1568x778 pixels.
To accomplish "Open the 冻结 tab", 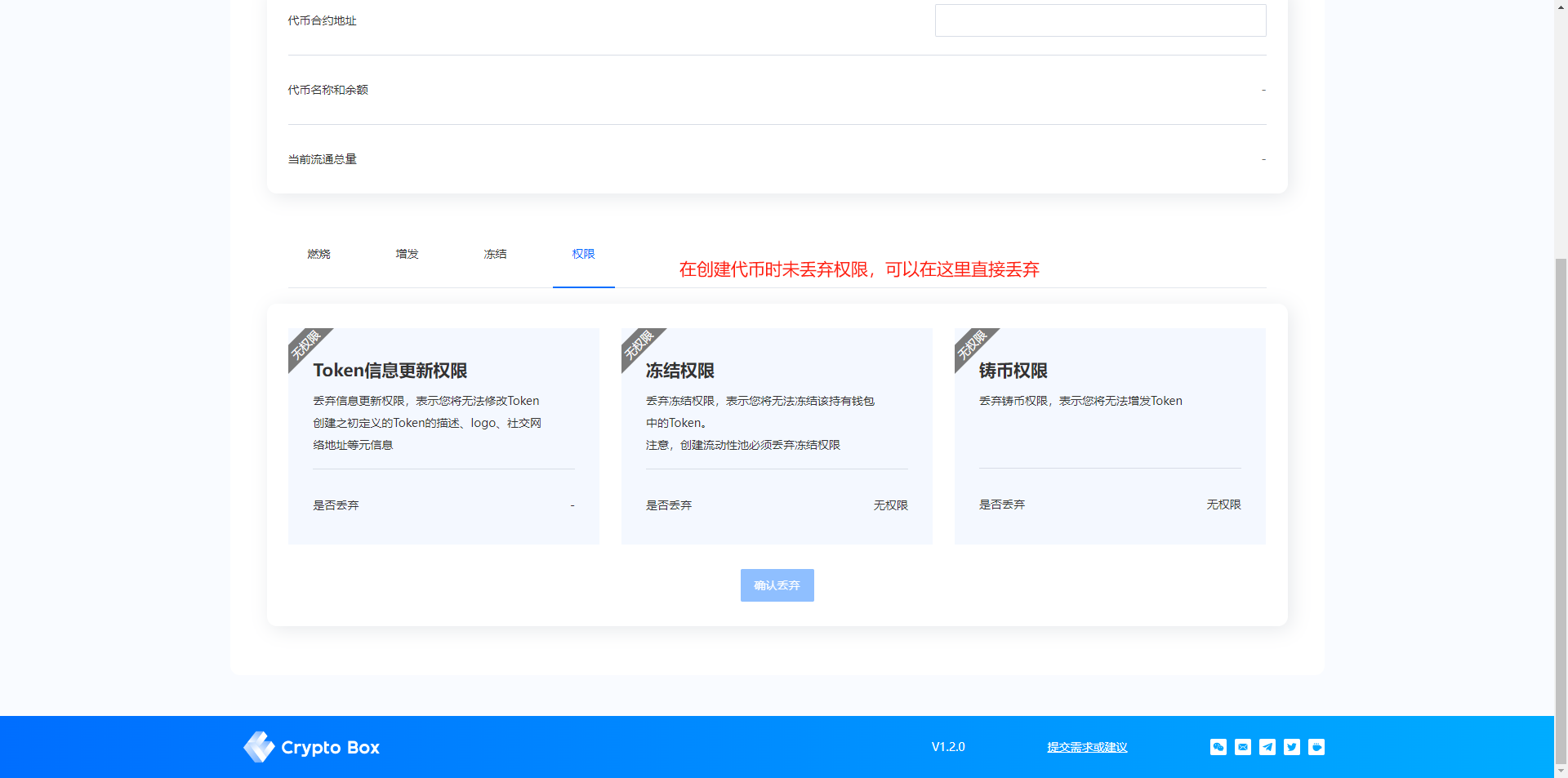I will pos(495,254).
